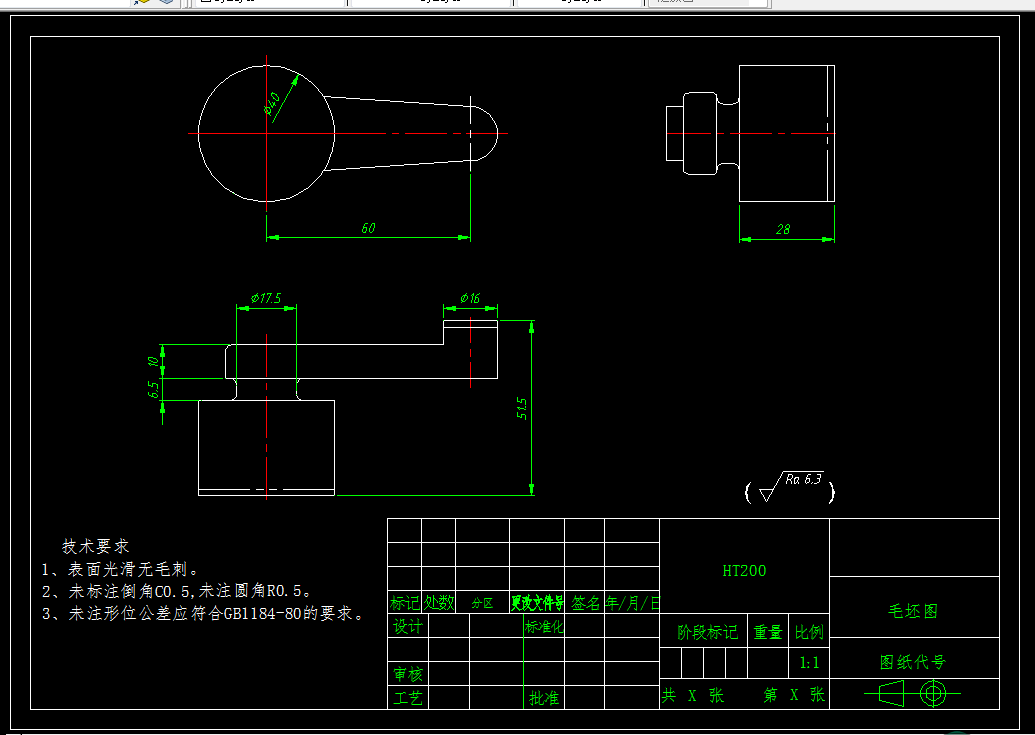
Task: Click the 第 X 张 sheet number text
Action: tap(794, 695)
